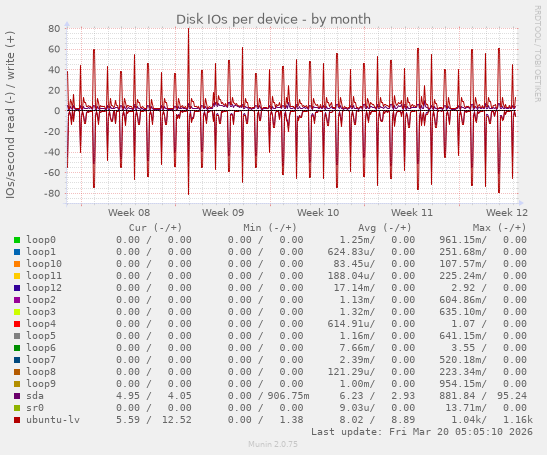Click sda min write value 906.75m

(289, 396)
